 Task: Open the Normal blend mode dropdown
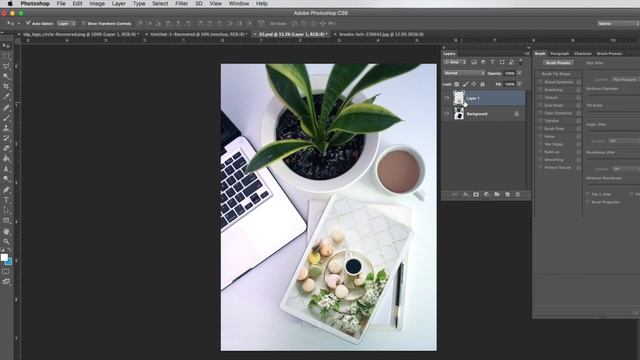464,73
